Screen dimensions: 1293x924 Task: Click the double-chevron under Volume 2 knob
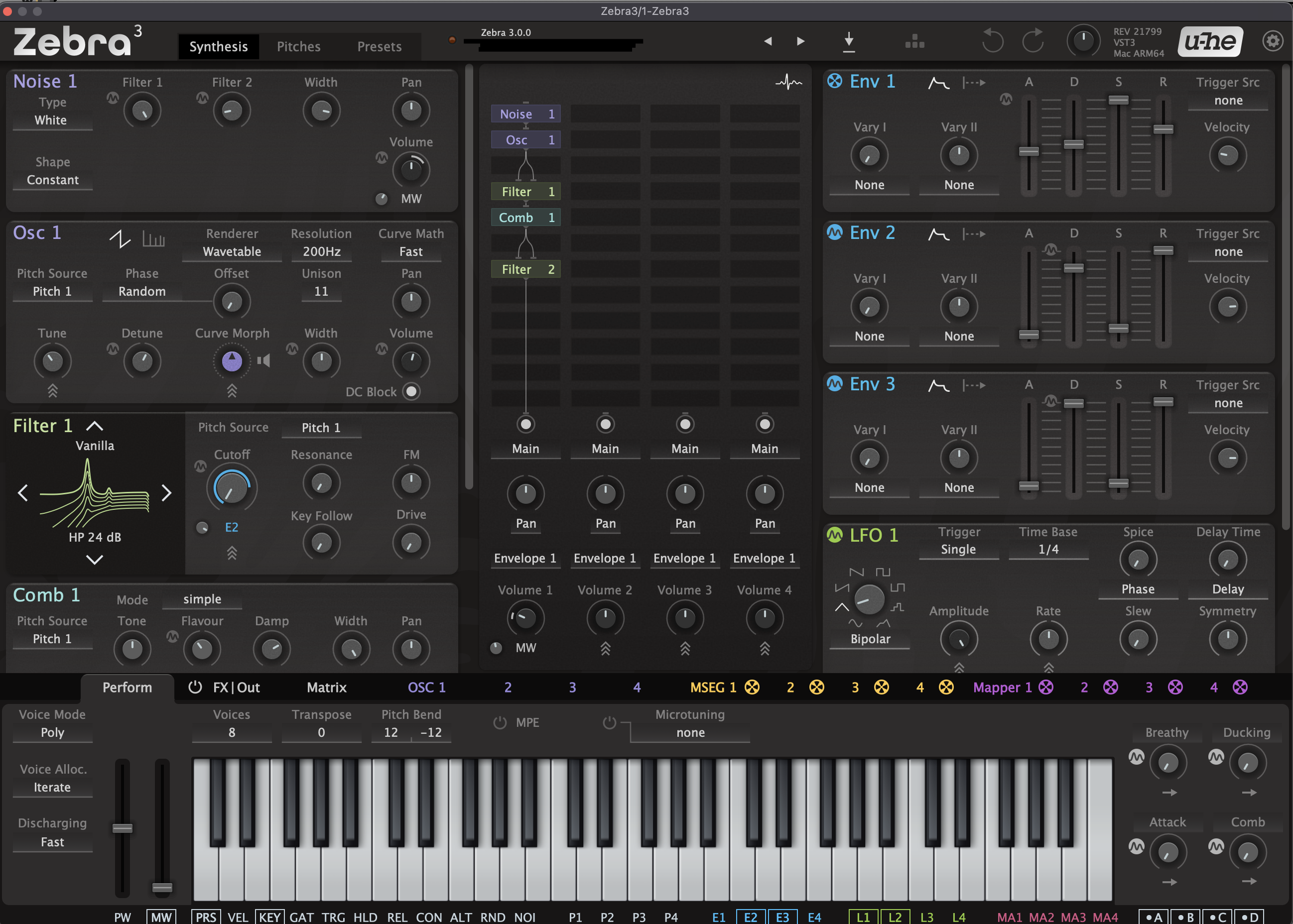[x=606, y=649]
